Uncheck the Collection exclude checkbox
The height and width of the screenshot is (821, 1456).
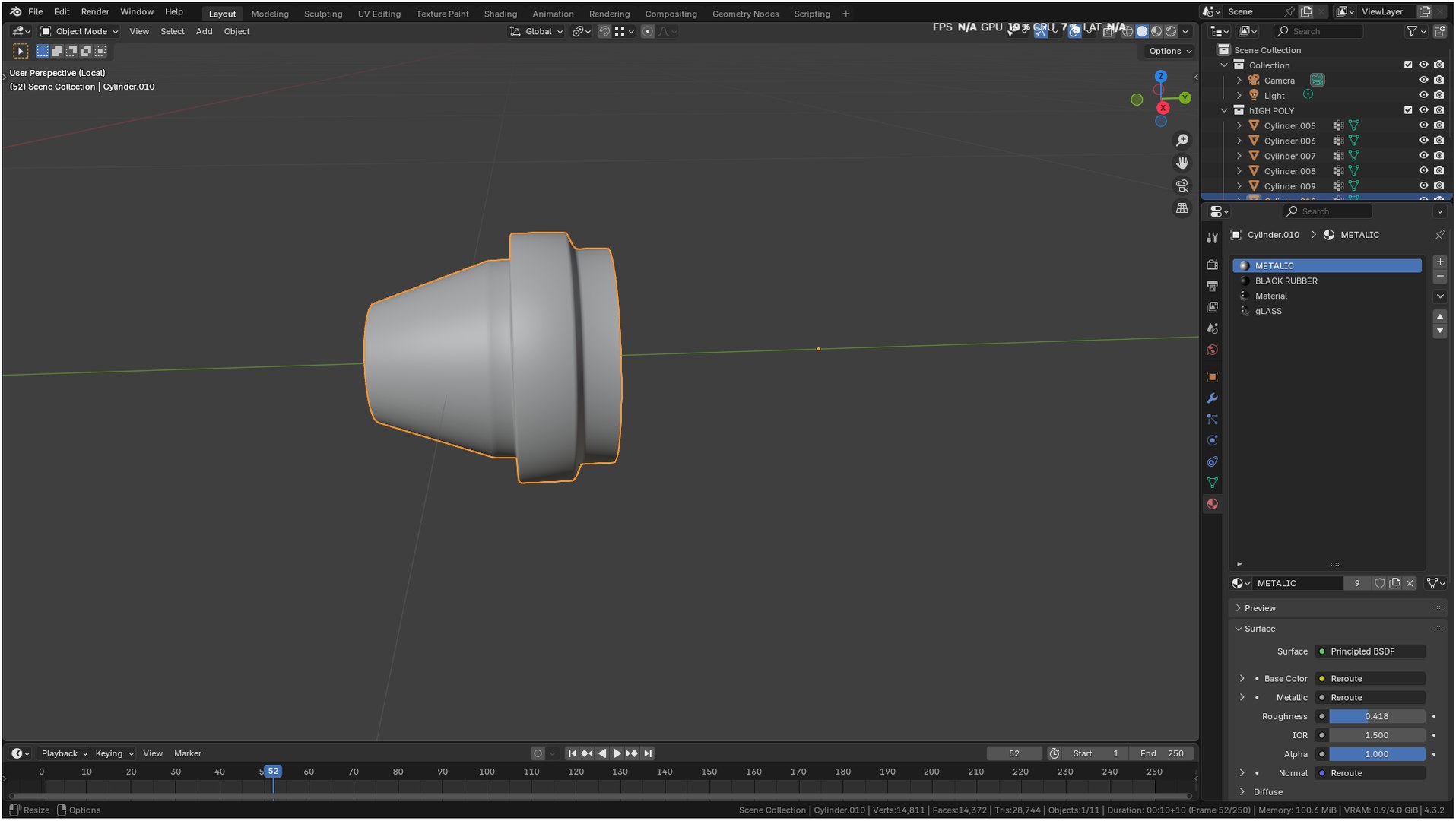click(x=1407, y=65)
